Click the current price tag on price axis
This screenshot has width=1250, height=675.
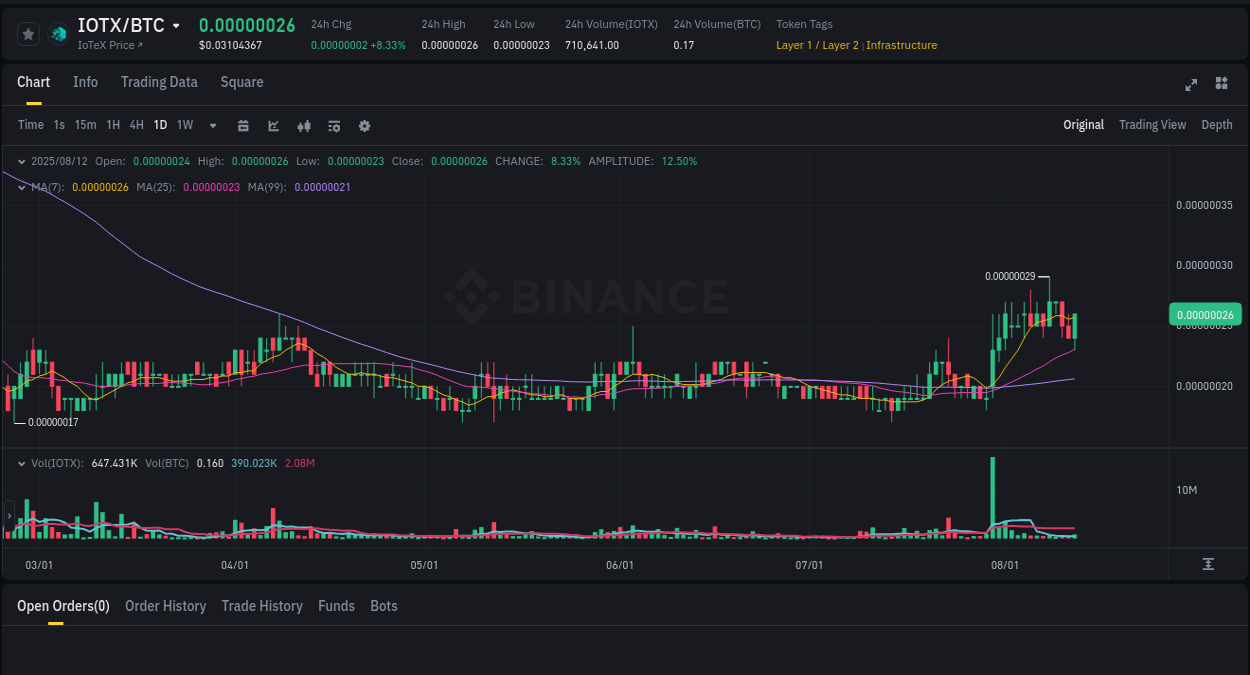[1204, 314]
